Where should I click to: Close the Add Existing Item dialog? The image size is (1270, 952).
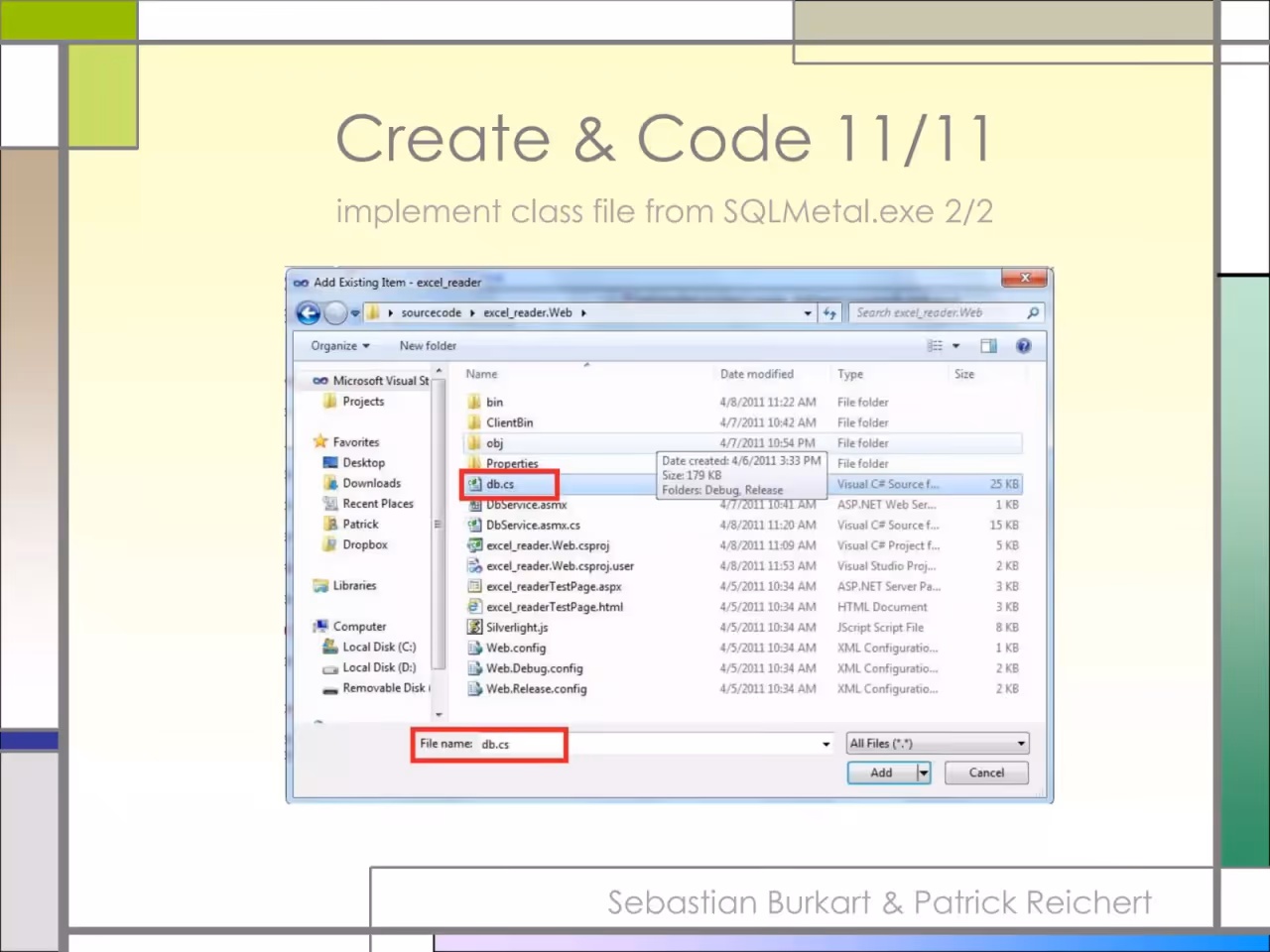(x=1026, y=278)
